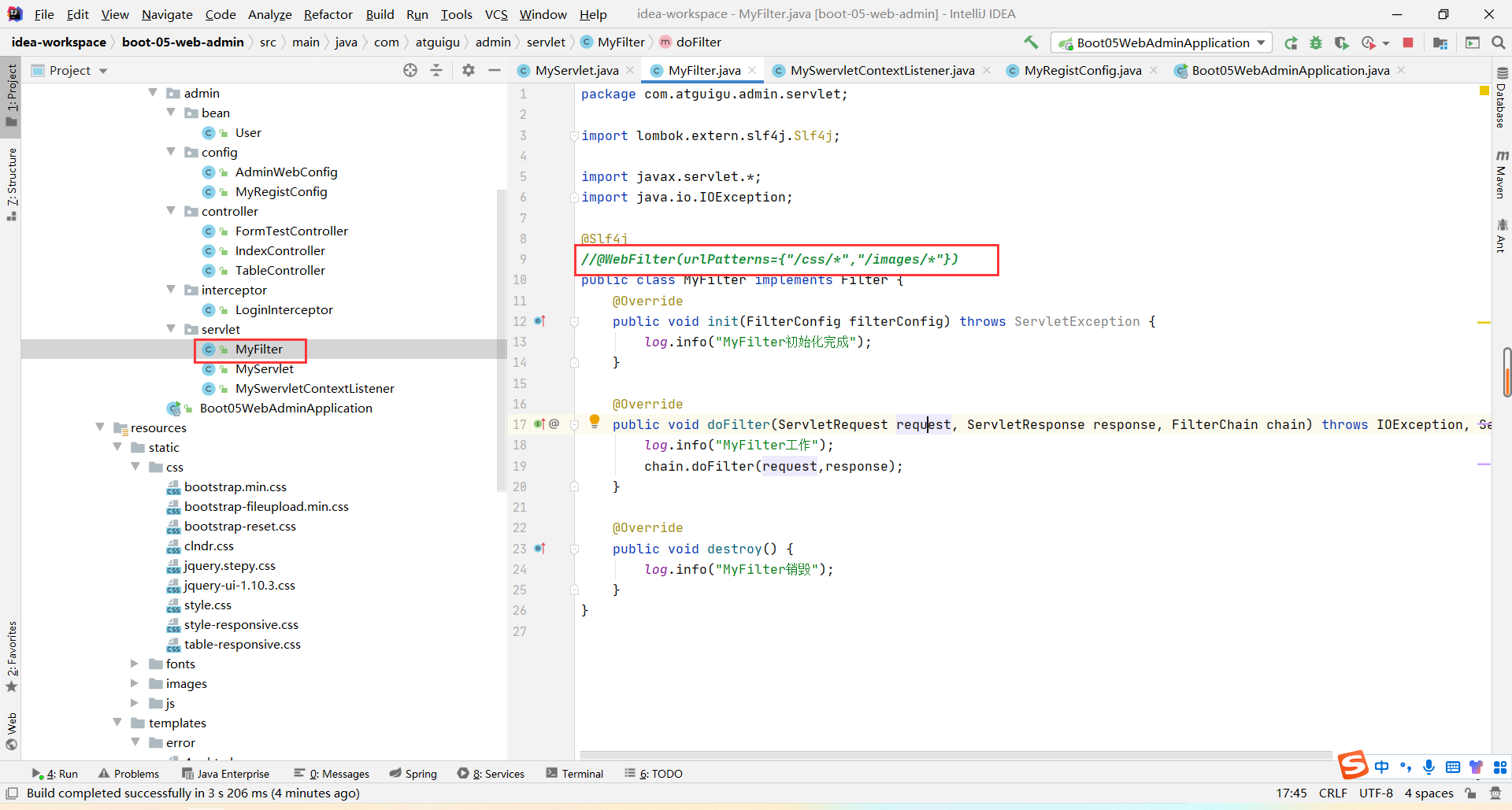Click the CRLF line separator in the status bar
The image size is (1512, 810).
[1332, 793]
